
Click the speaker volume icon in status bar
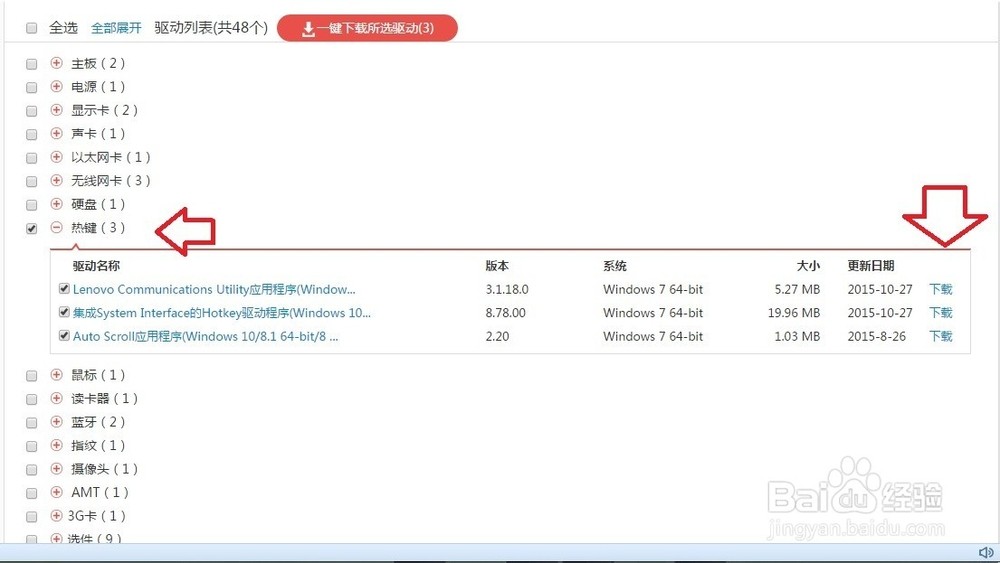984,553
